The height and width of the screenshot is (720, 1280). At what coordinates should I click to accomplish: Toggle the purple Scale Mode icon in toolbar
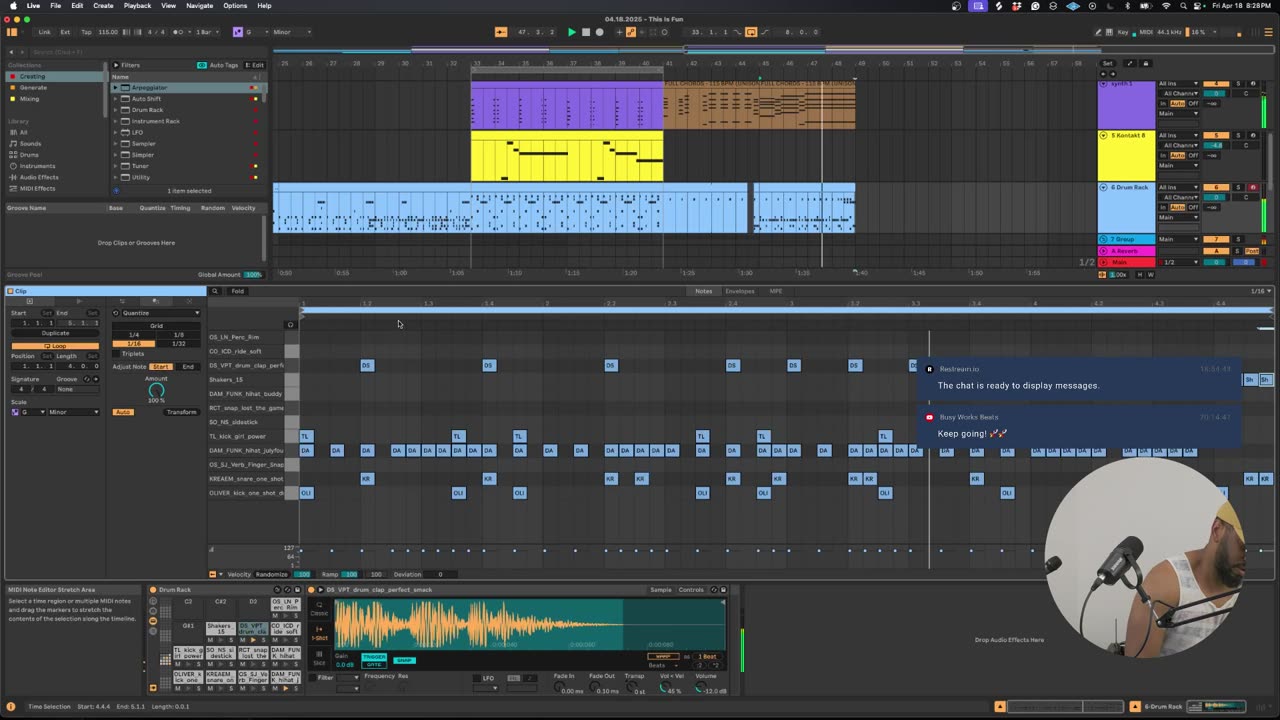point(238,32)
